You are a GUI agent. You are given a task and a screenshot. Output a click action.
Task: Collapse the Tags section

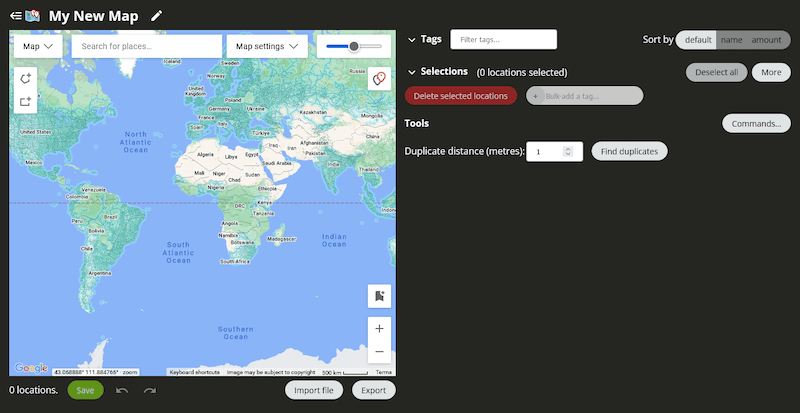412,40
